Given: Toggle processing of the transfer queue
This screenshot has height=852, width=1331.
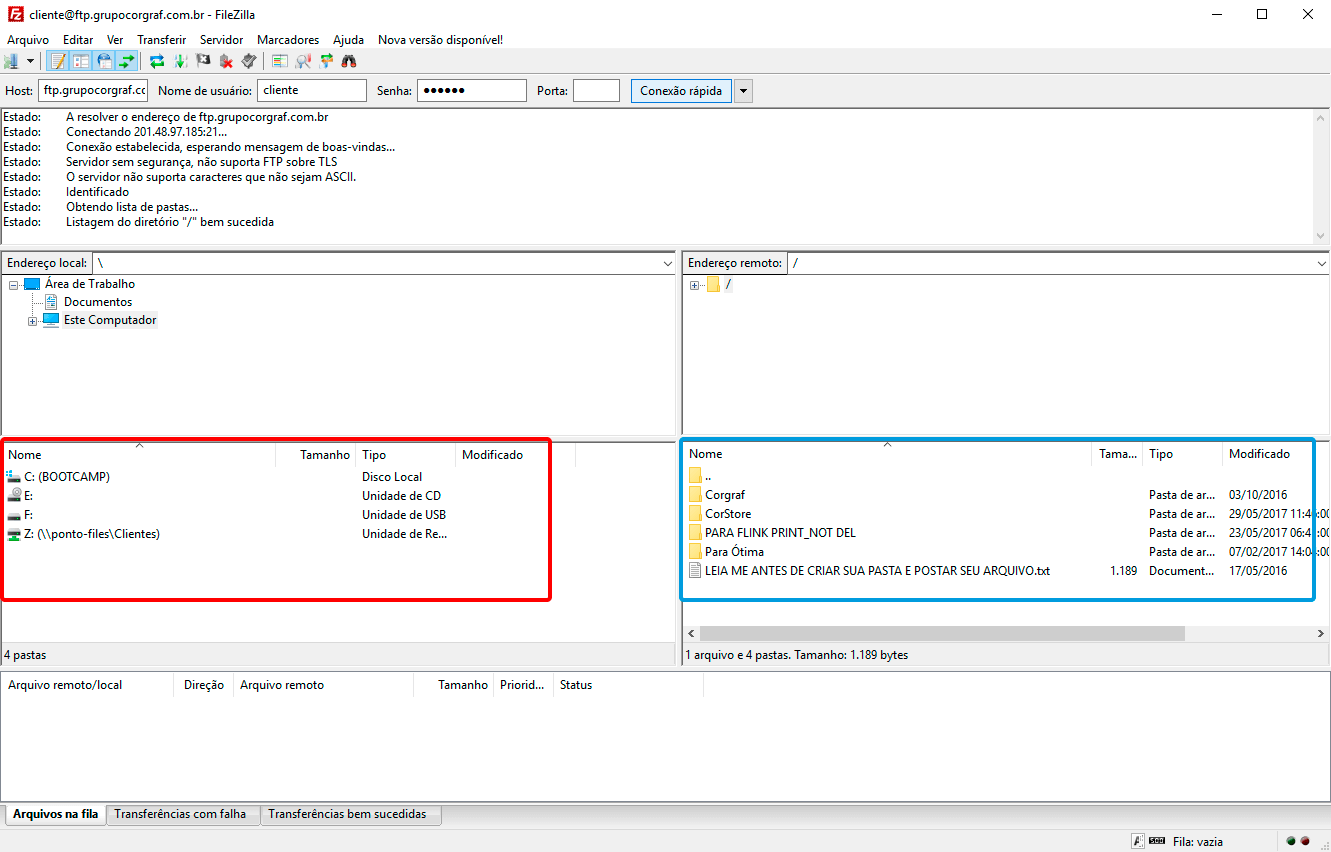Looking at the screenshot, I should click(180, 61).
